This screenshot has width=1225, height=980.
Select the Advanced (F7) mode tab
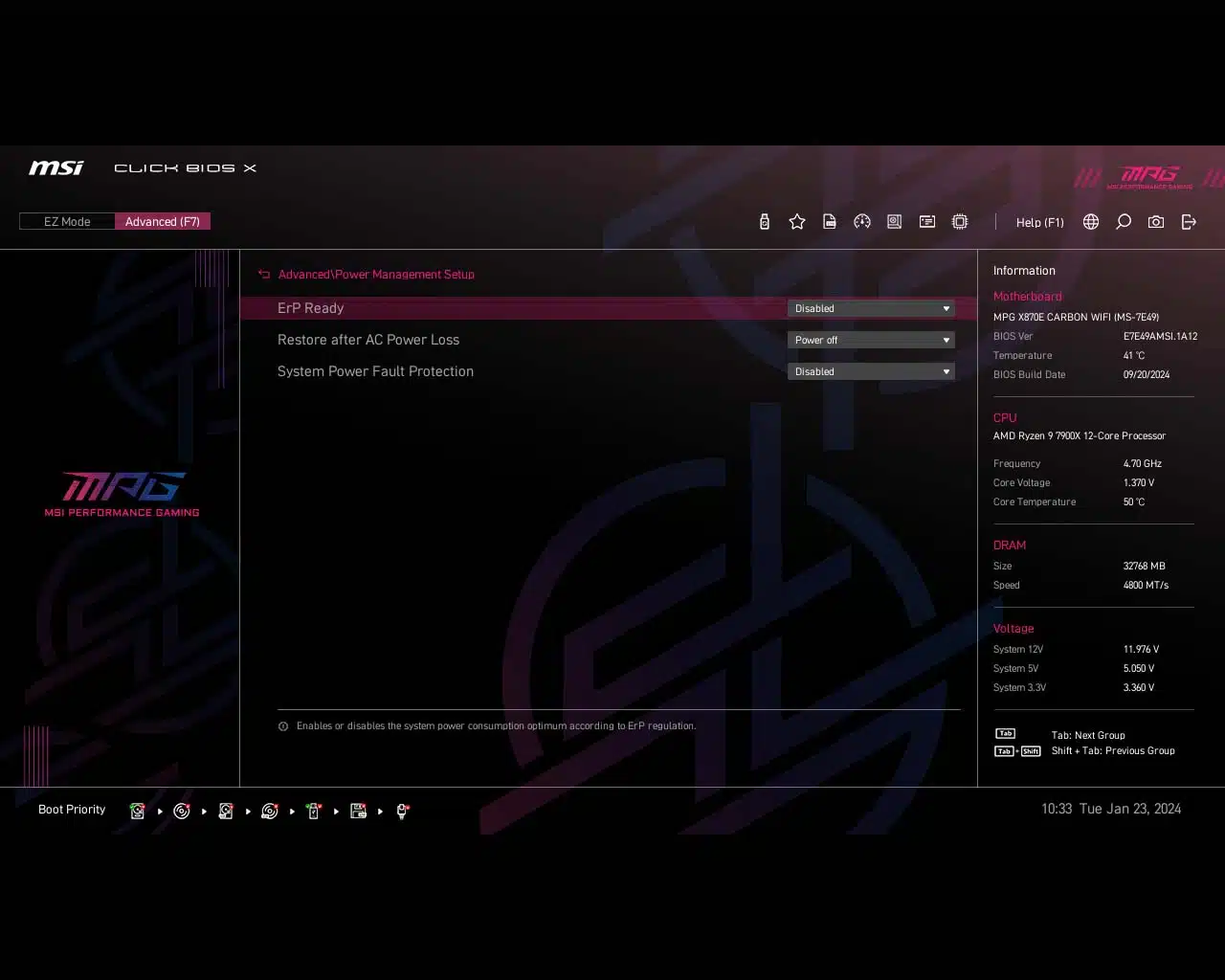[163, 221]
